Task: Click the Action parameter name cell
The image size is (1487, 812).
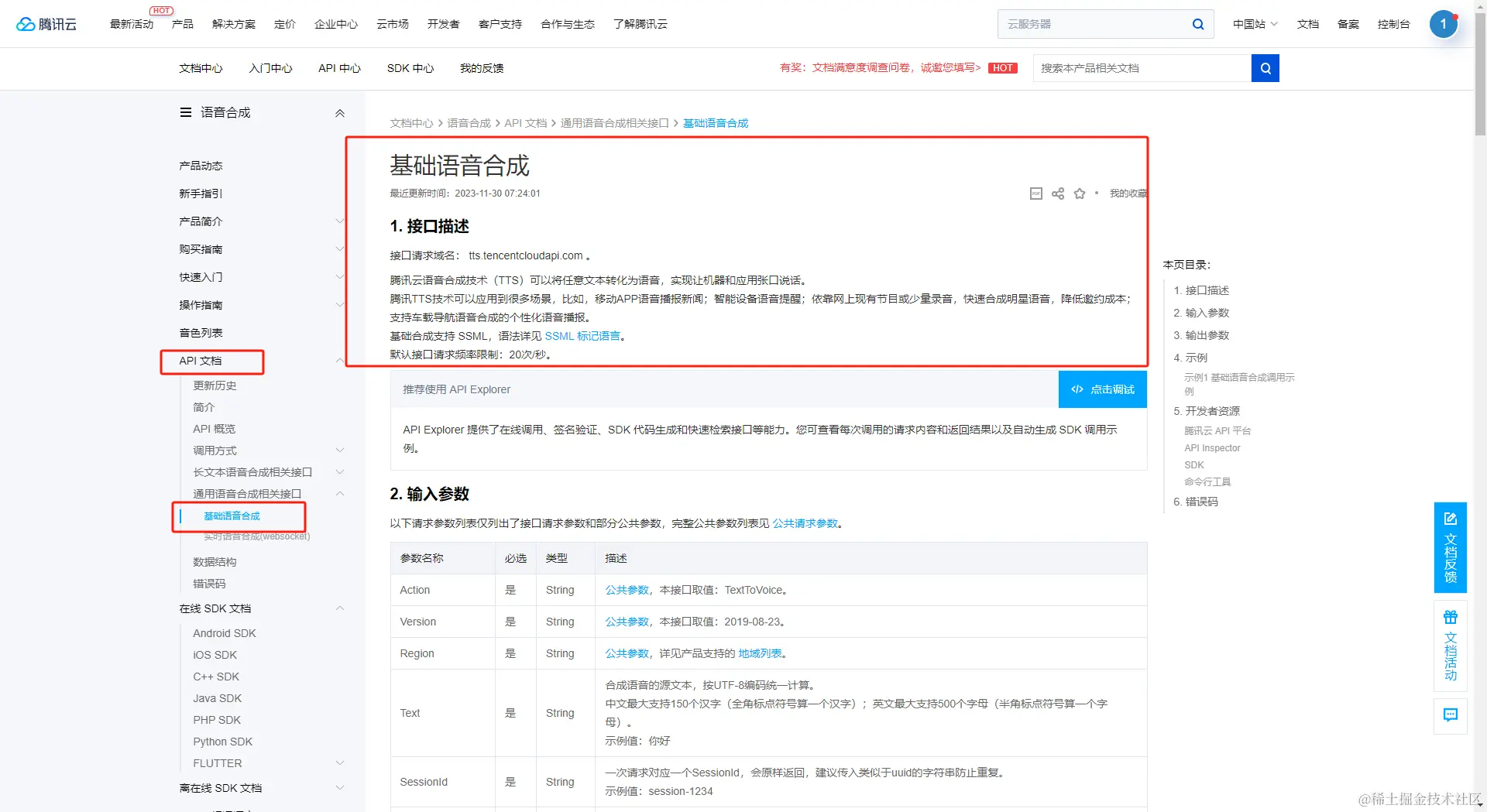Action: pyautogui.click(x=443, y=590)
